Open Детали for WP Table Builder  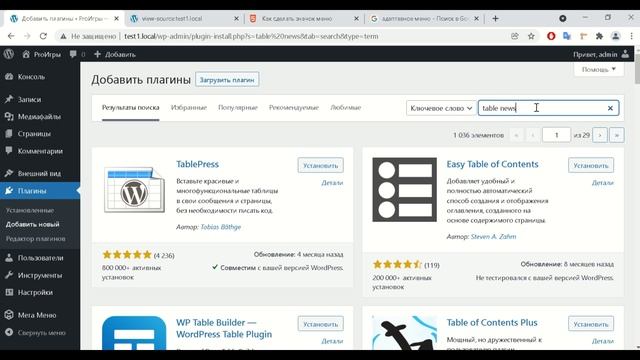(332, 341)
